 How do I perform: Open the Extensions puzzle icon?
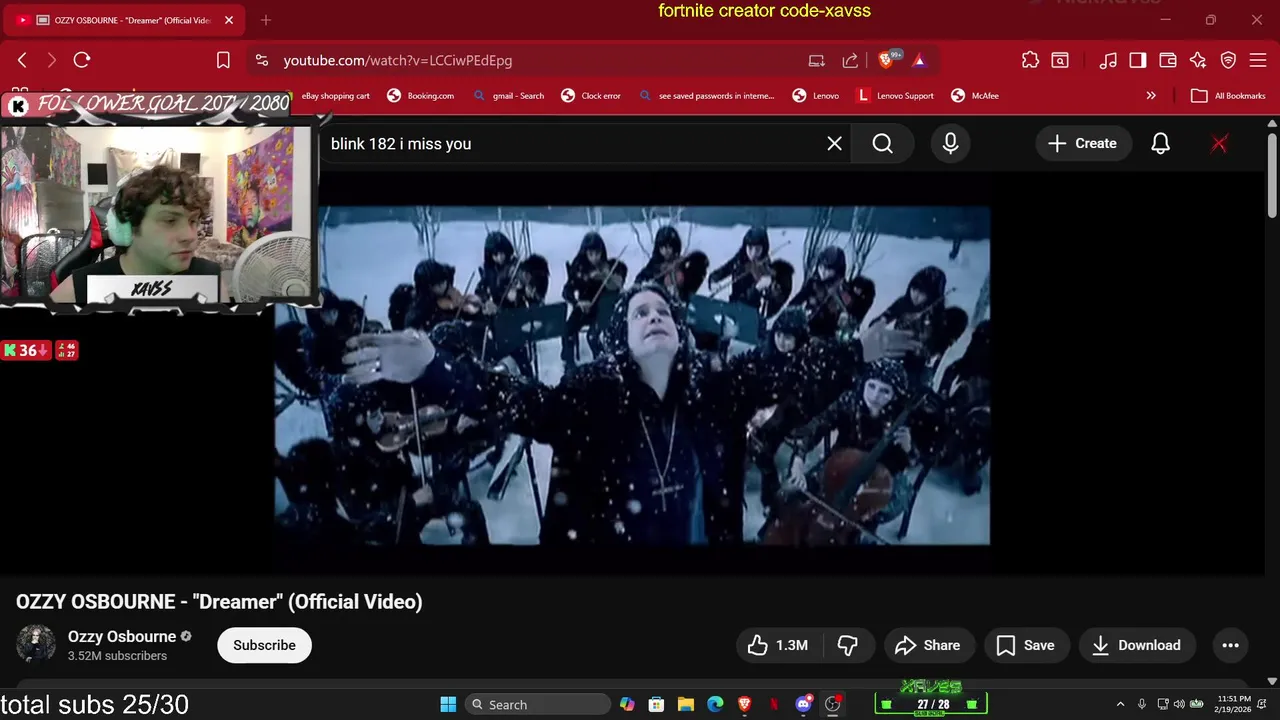click(1030, 60)
